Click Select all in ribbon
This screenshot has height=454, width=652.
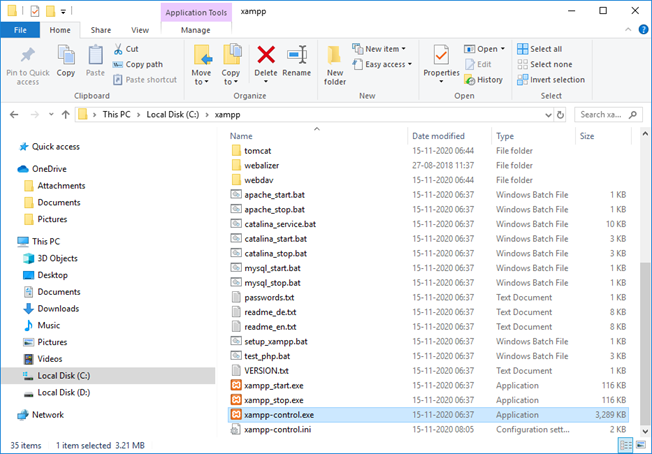click(540, 49)
